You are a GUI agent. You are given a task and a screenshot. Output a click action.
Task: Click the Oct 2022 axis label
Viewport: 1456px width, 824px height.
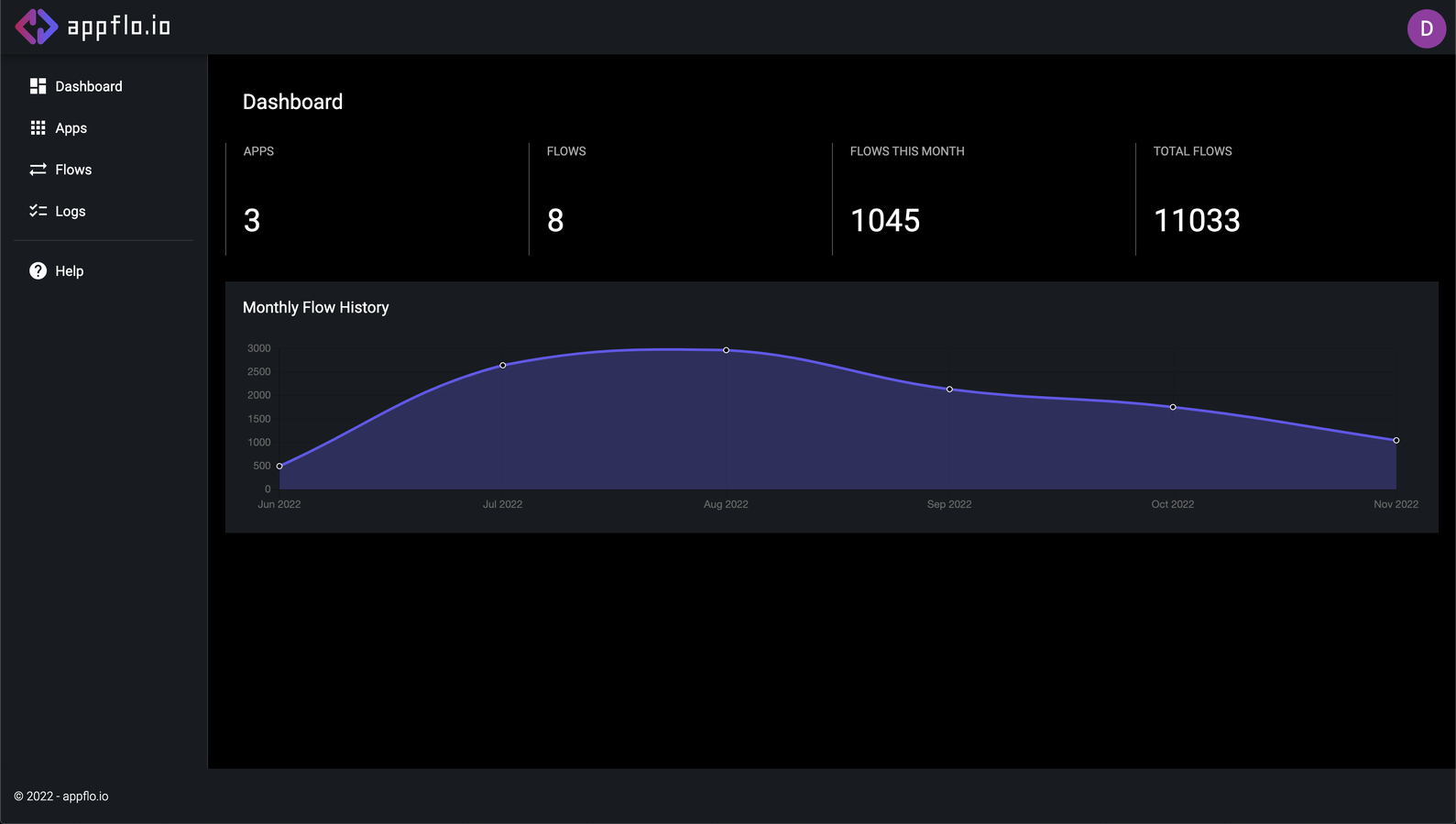click(x=1173, y=504)
